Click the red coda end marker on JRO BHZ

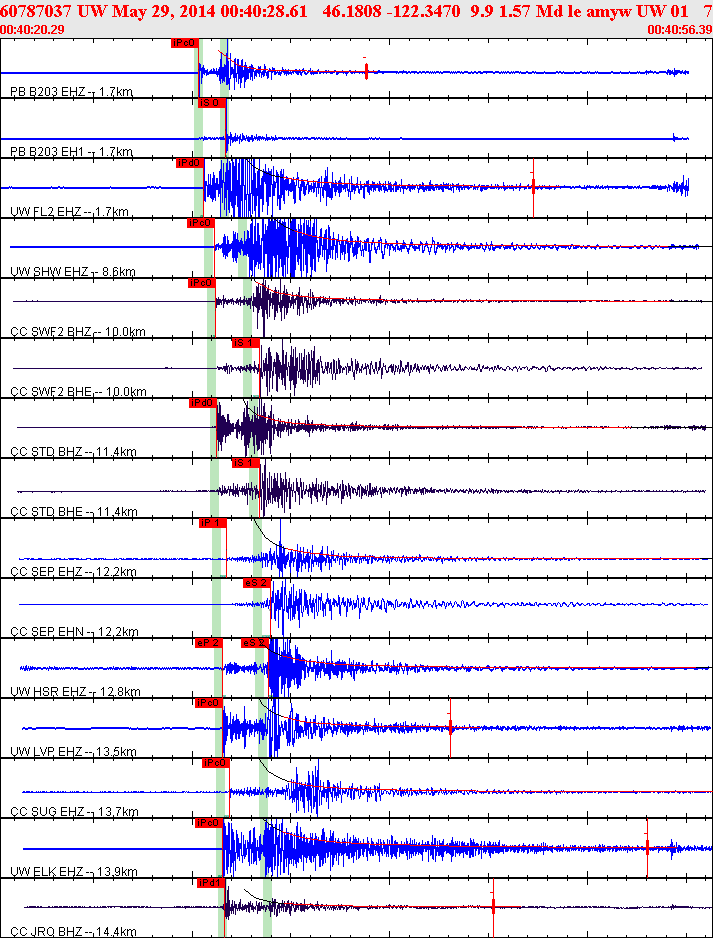[493, 907]
